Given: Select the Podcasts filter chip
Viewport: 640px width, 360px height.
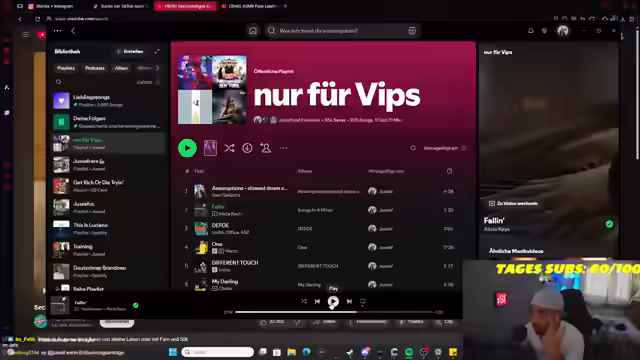Looking at the screenshot, I should pos(95,68).
